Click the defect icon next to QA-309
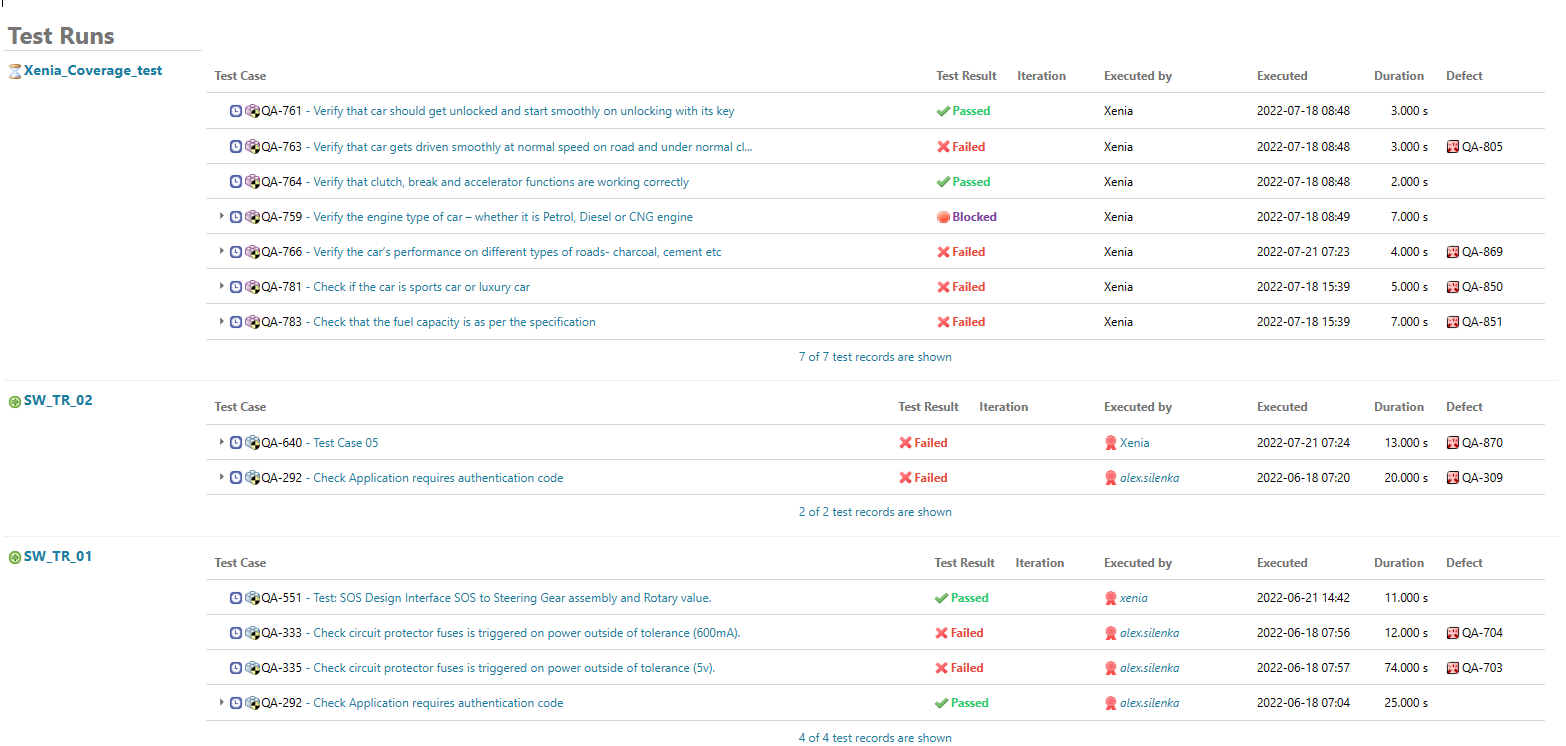 1453,478
